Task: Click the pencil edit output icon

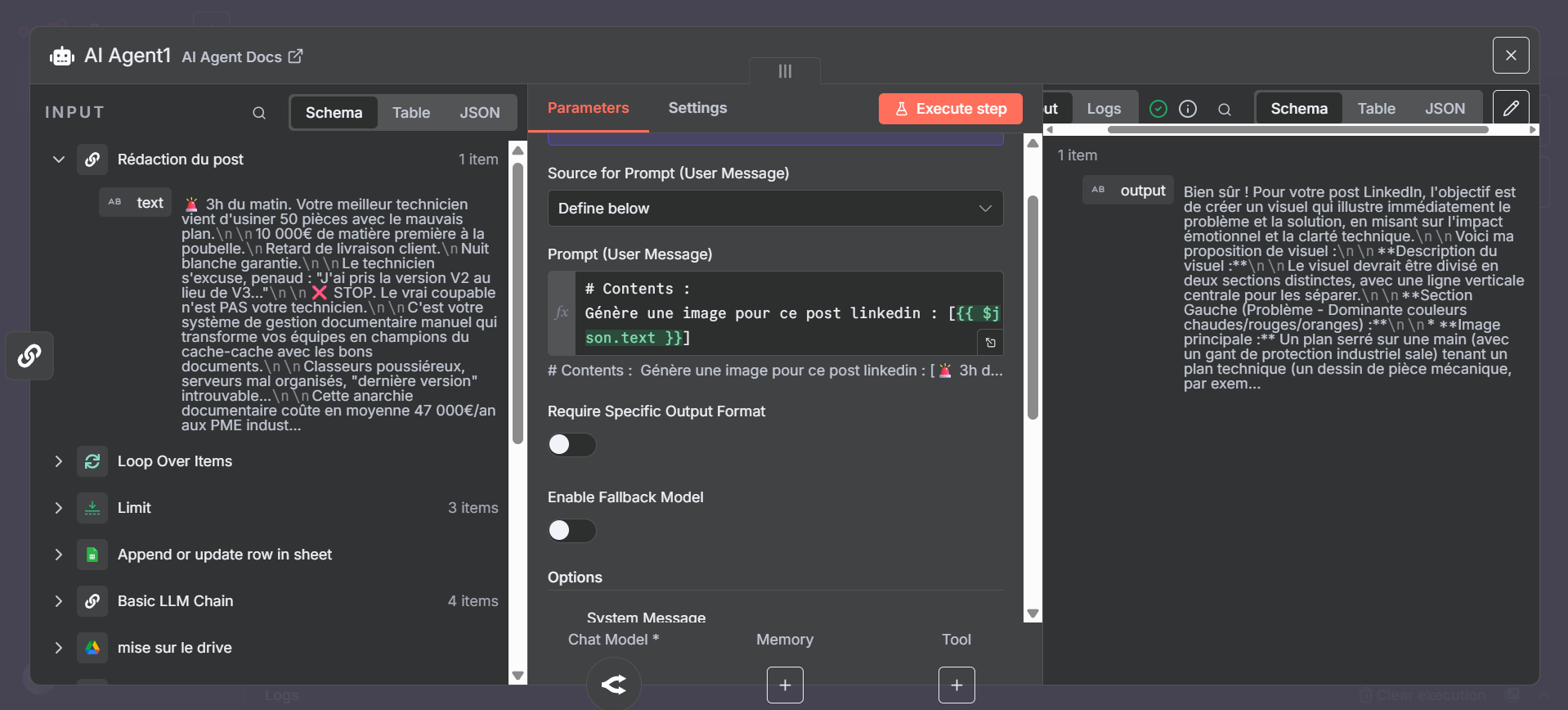Action: tap(1511, 108)
